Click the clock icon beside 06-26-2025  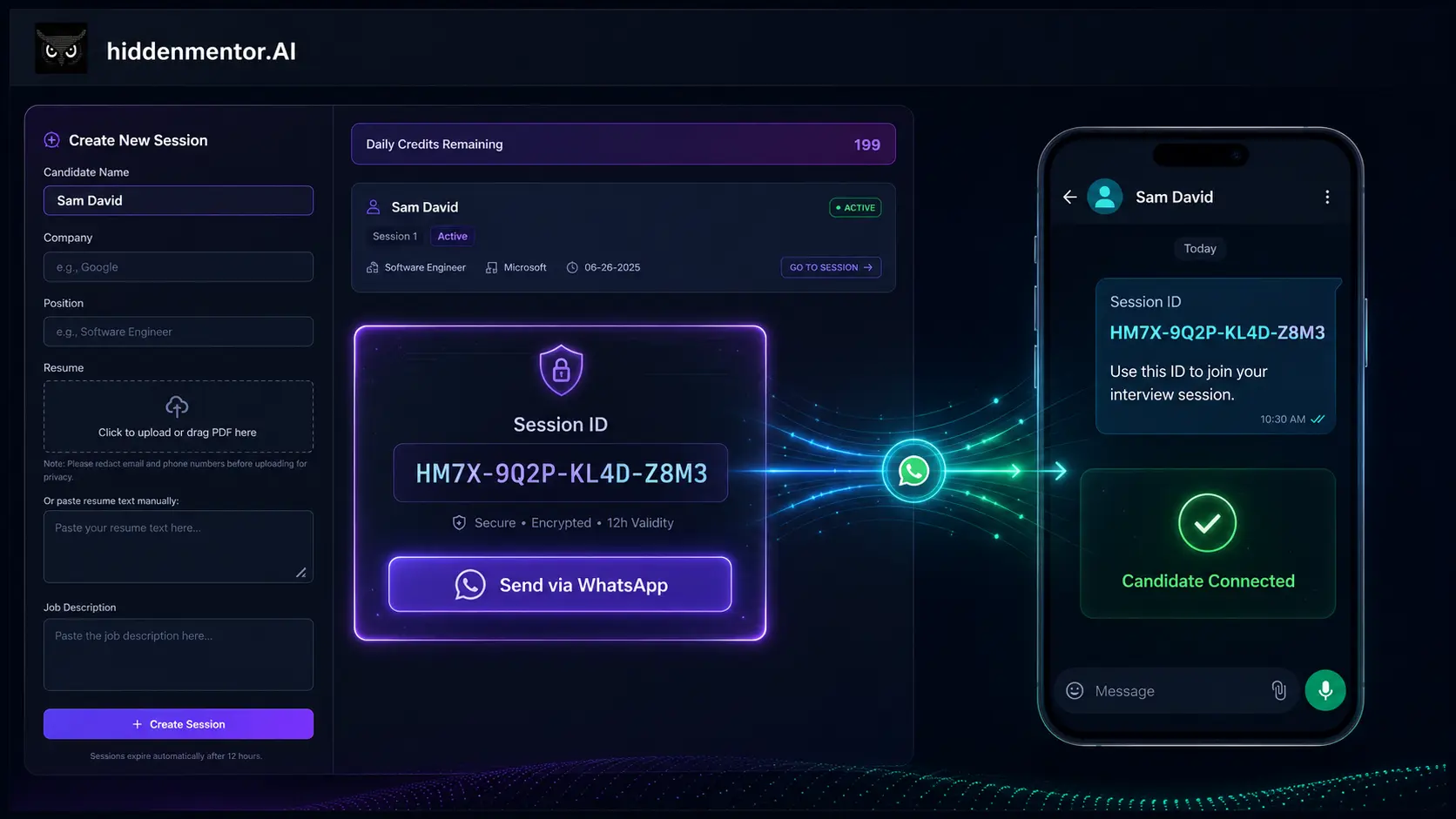point(572,267)
